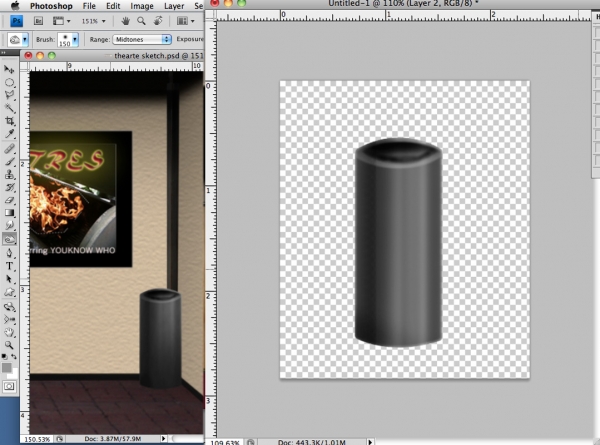Select the Elliptical Marquee tool
The width and height of the screenshot is (600, 445).
click(9, 82)
